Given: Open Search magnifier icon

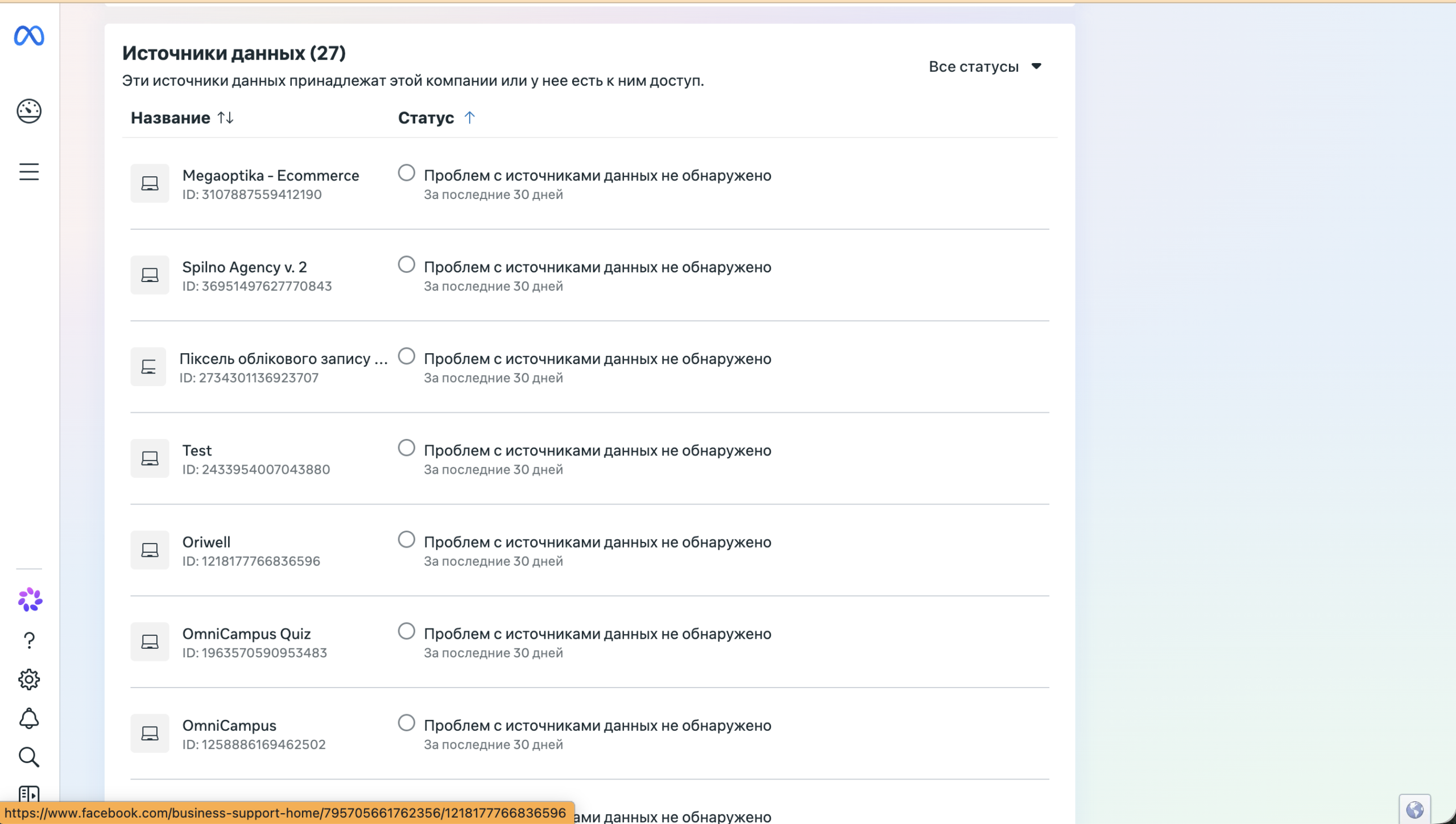Looking at the screenshot, I should coord(29,757).
